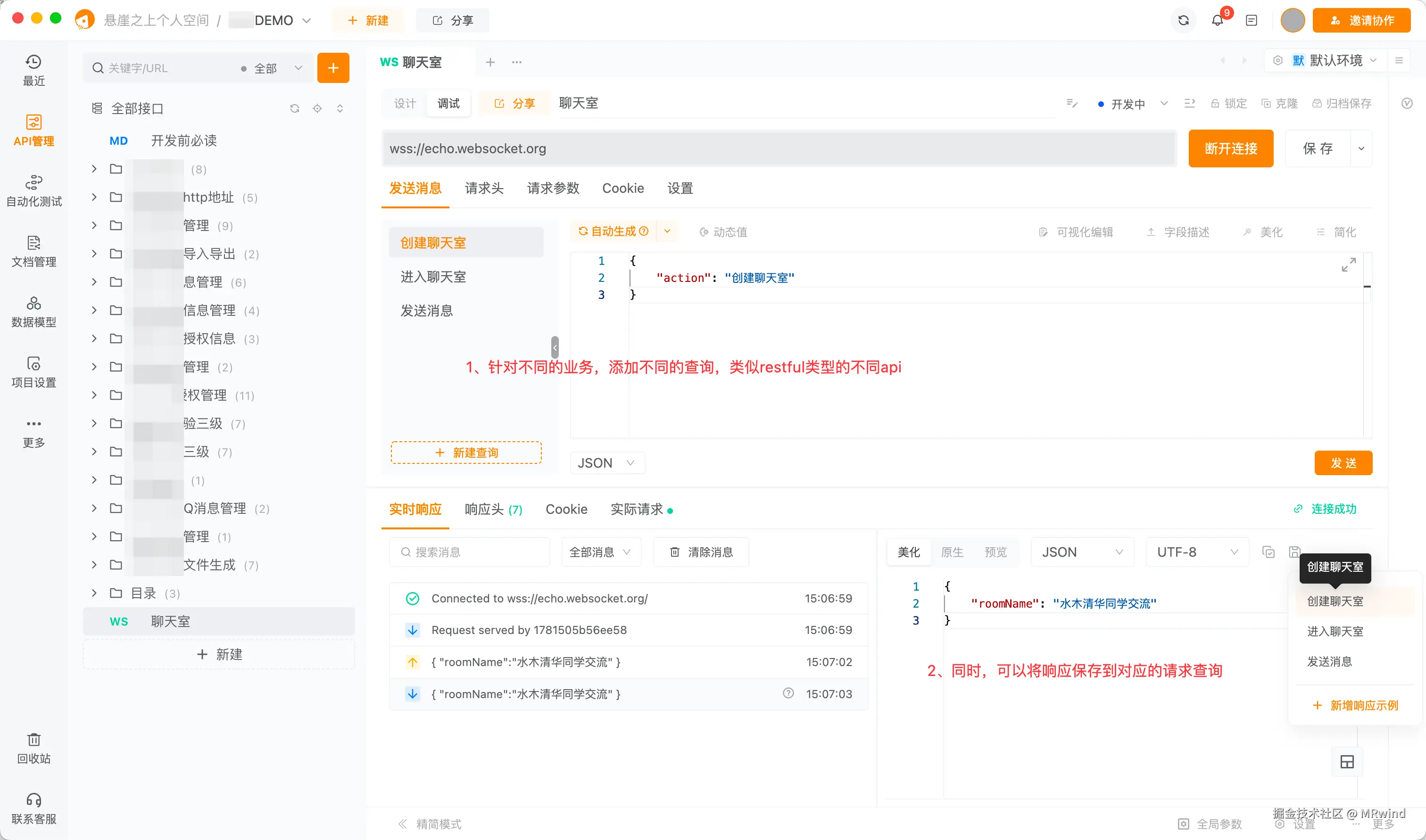Open the 自动生成 dropdown arrow

[667, 231]
